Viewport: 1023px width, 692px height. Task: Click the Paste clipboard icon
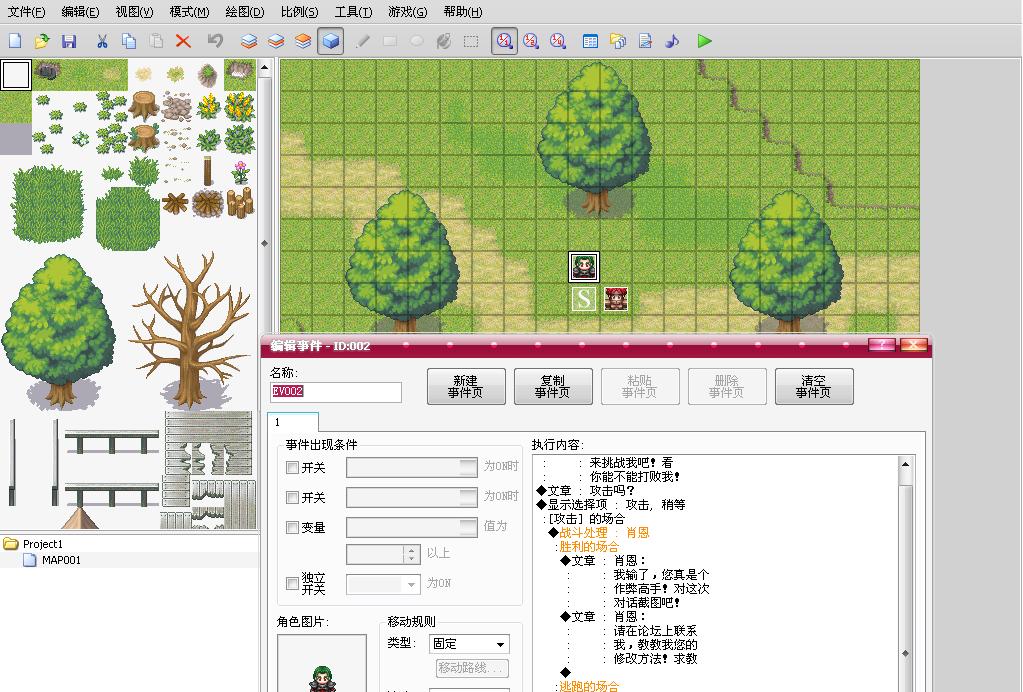(156, 41)
